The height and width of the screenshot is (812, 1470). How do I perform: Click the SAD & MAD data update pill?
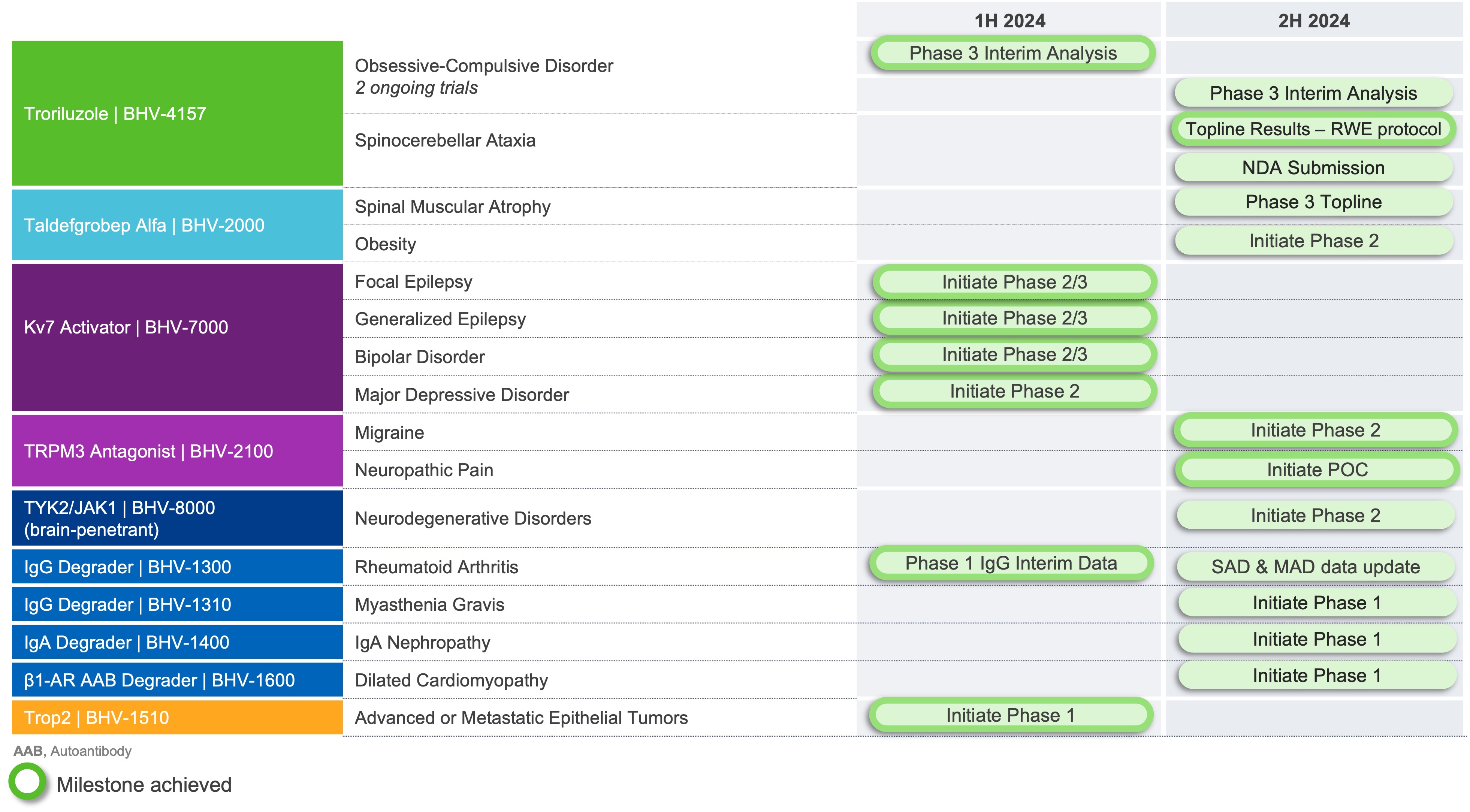coord(1315,567)
